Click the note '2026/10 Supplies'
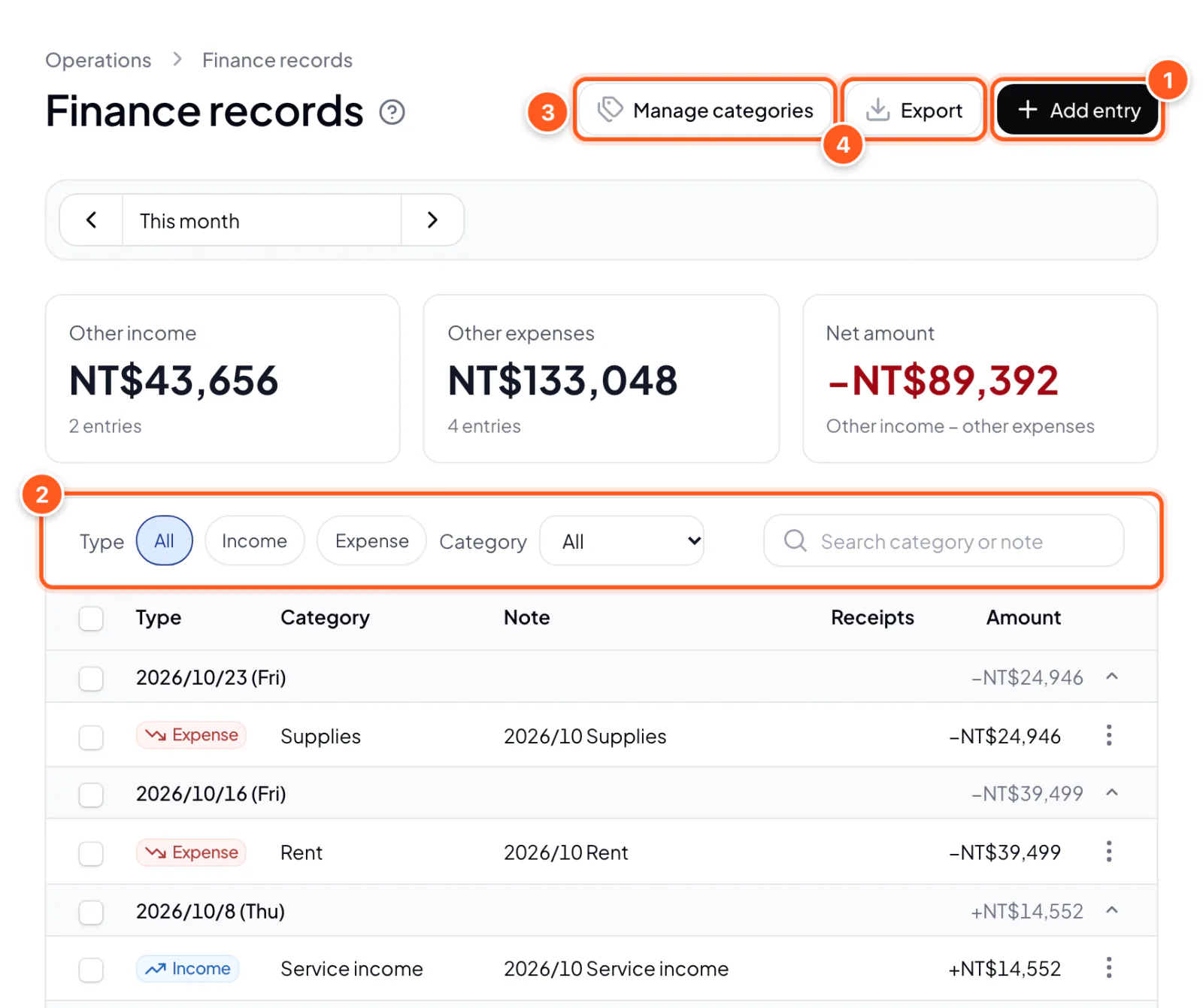This screenshot has width=1203, height=1008. (585, 737)
